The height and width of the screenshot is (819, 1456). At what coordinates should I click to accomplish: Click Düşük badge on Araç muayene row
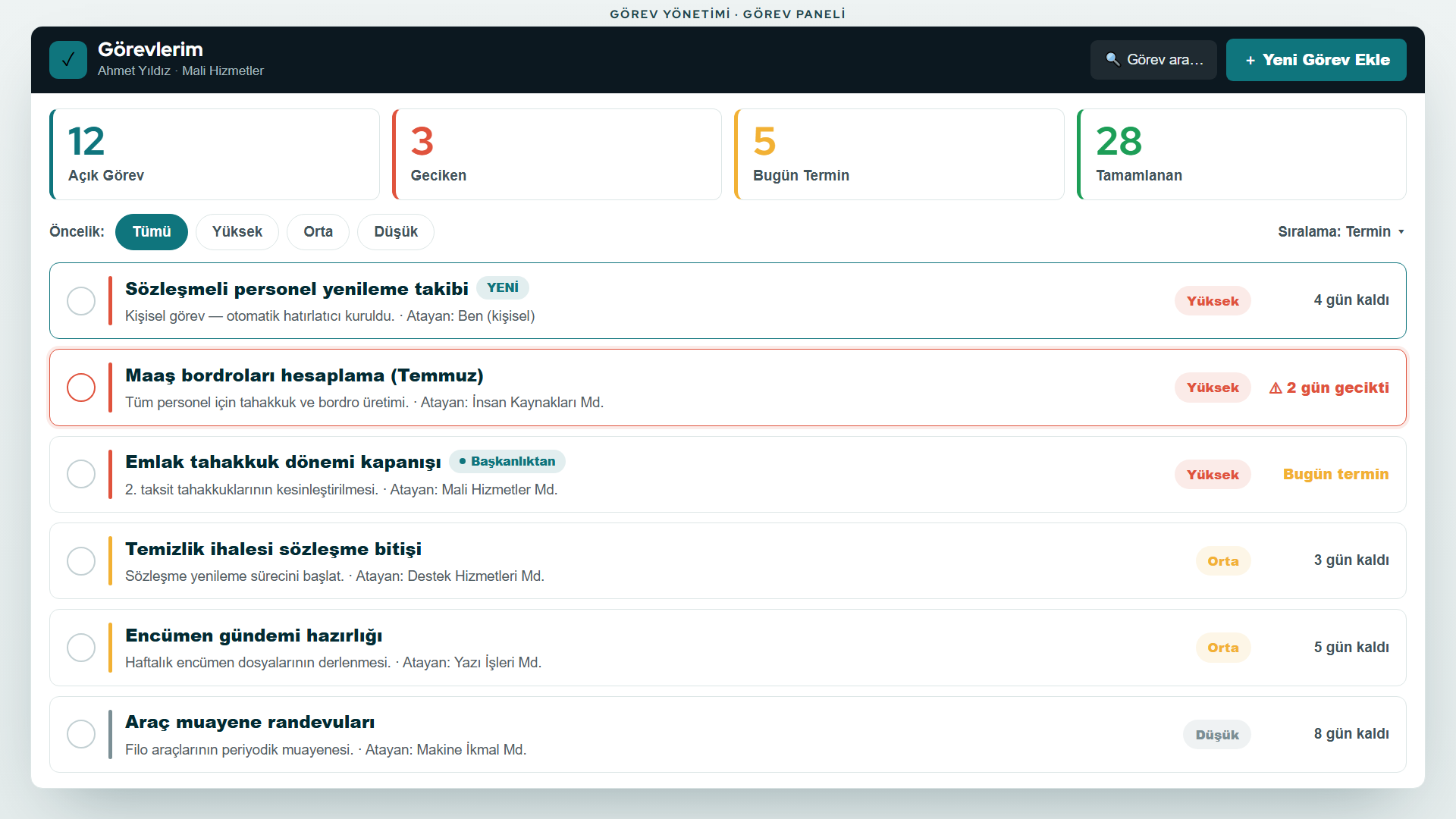(1217, 735)
